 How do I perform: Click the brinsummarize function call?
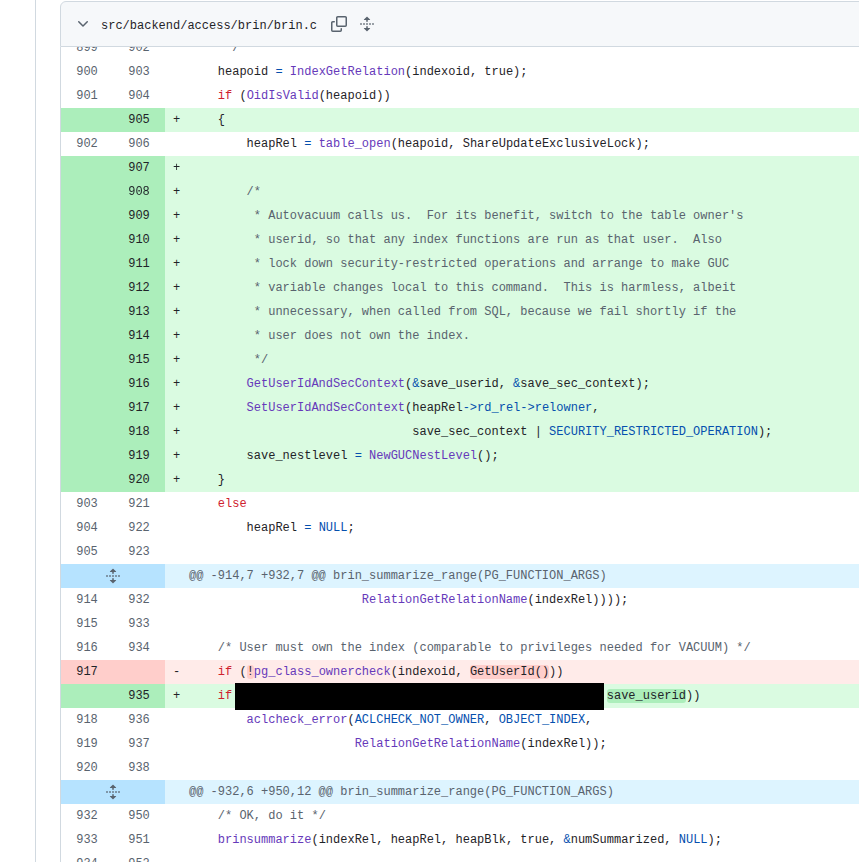tap(264, 839)
